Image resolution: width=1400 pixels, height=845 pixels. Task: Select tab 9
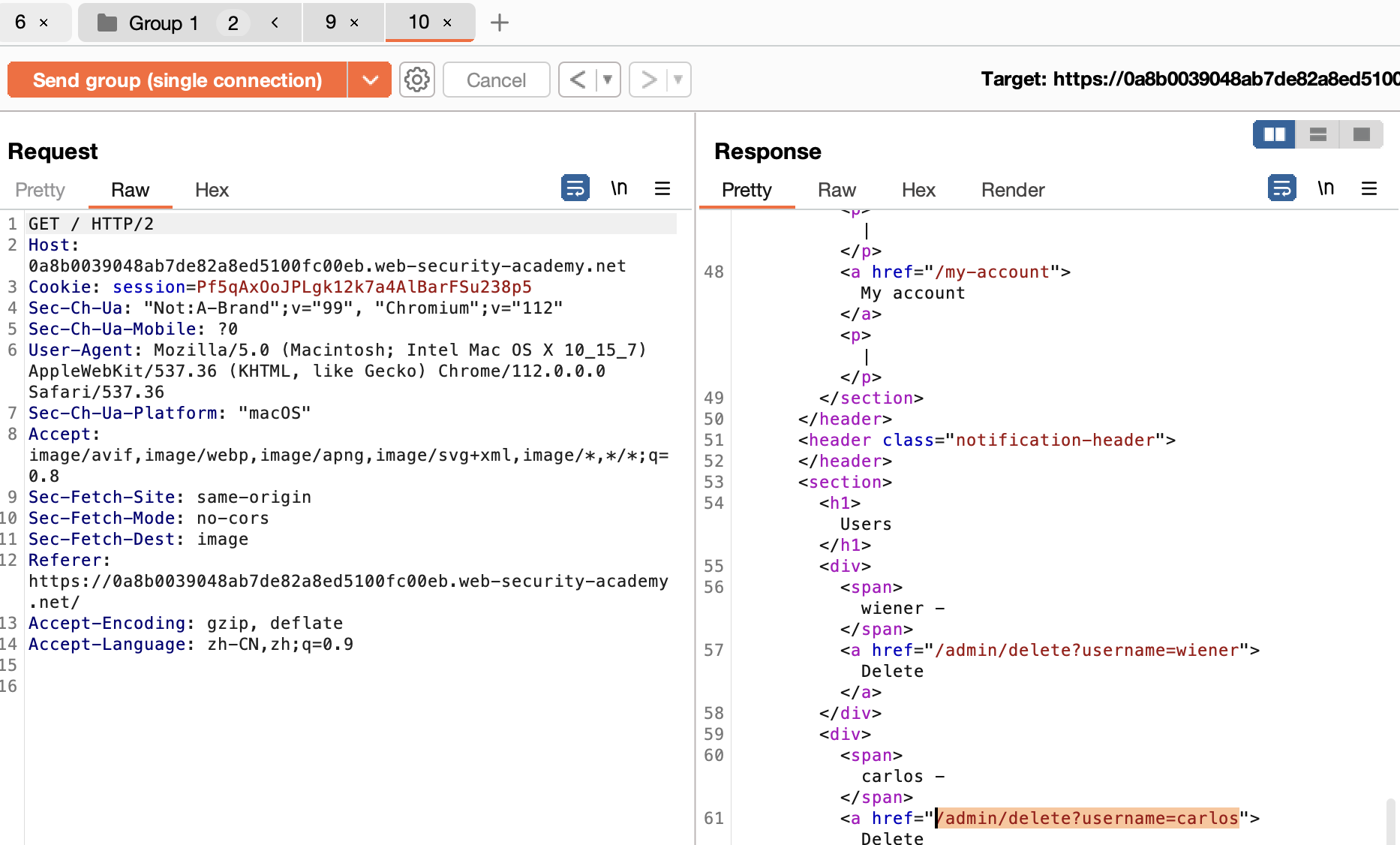point(331,23)
